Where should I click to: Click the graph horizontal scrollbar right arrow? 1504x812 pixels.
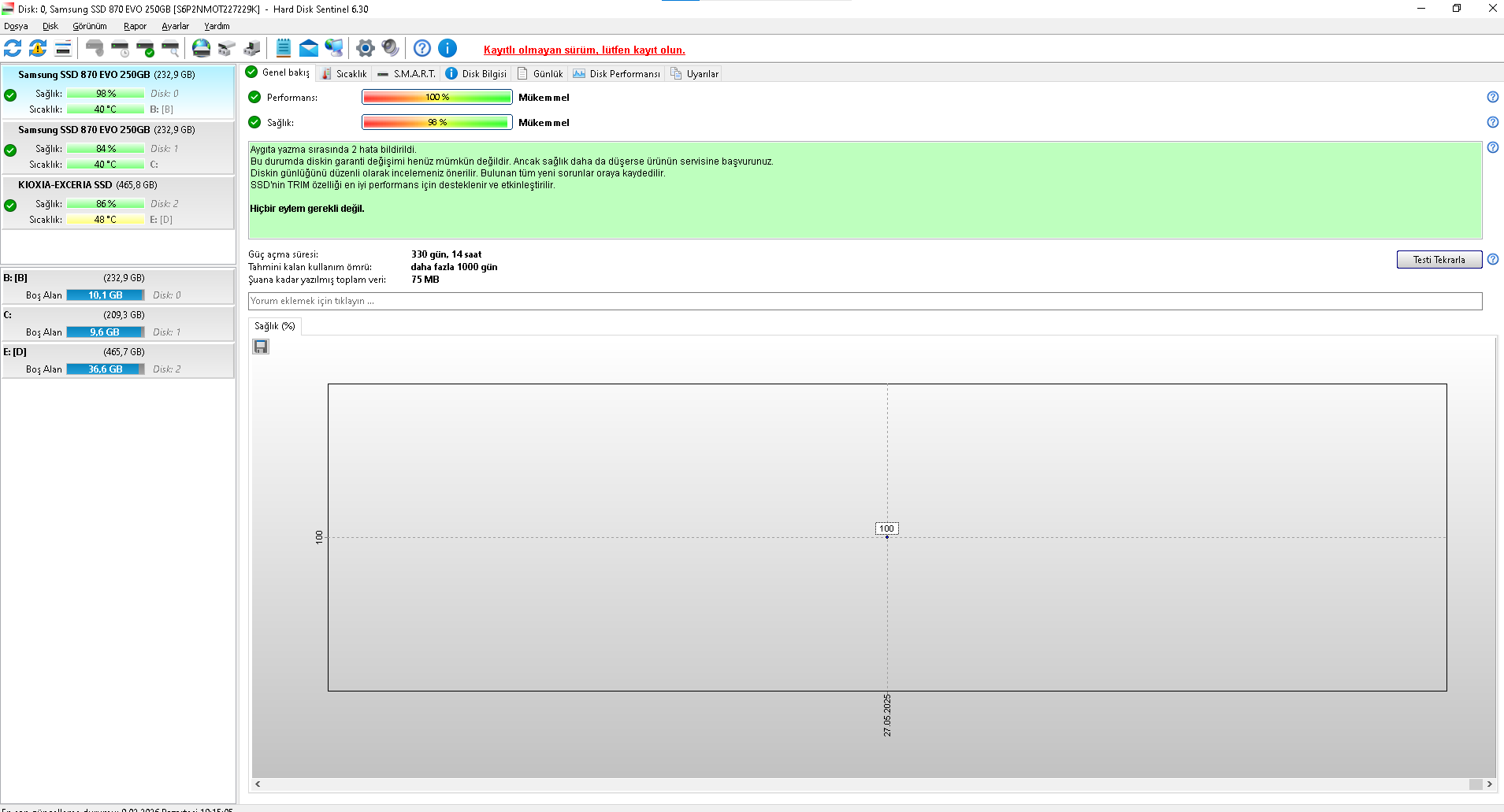click(x=1489, y=784)
